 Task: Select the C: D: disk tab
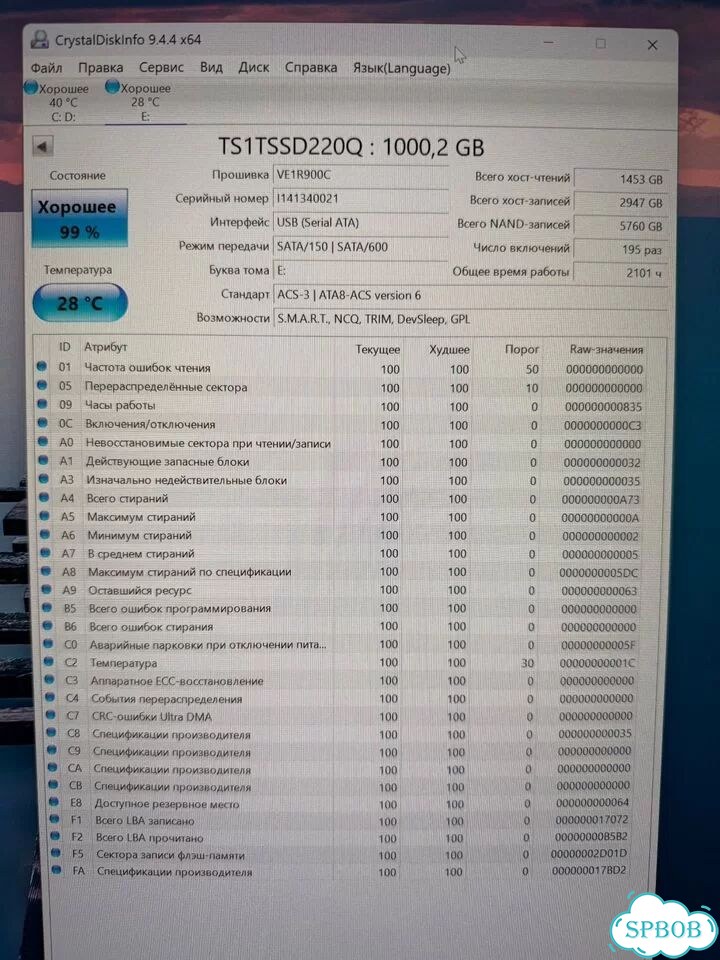coord(60,102)
